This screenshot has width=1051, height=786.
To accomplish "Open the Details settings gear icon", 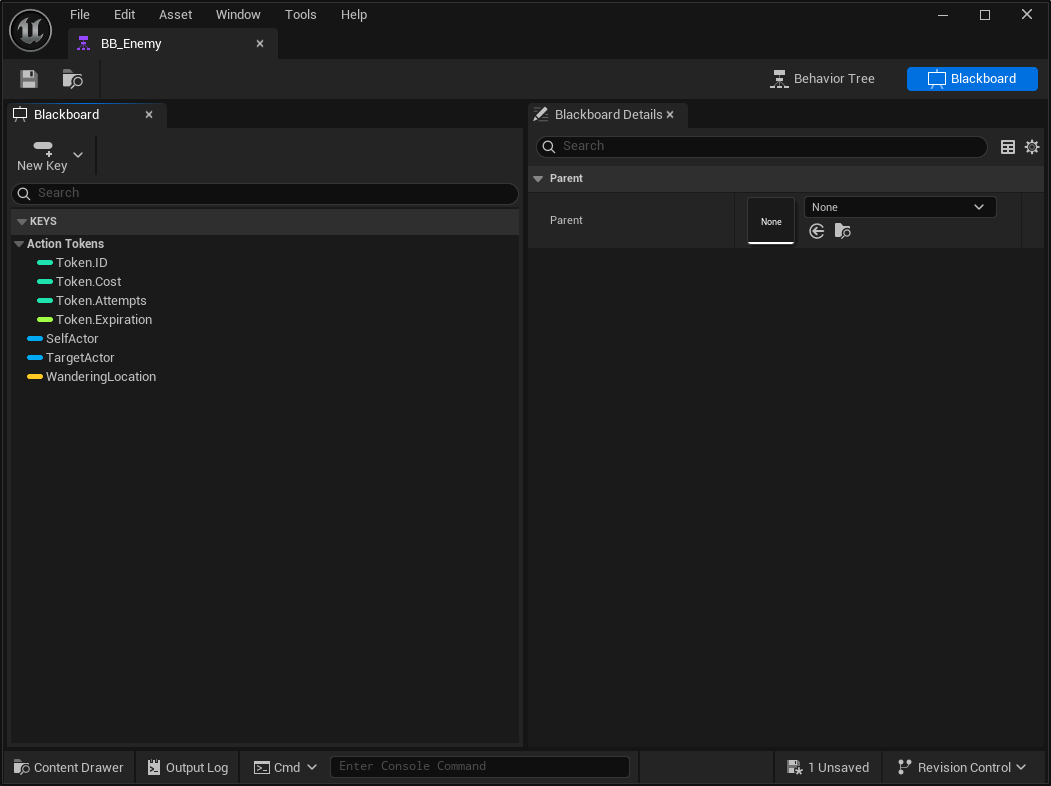I will coord(1032,147).
